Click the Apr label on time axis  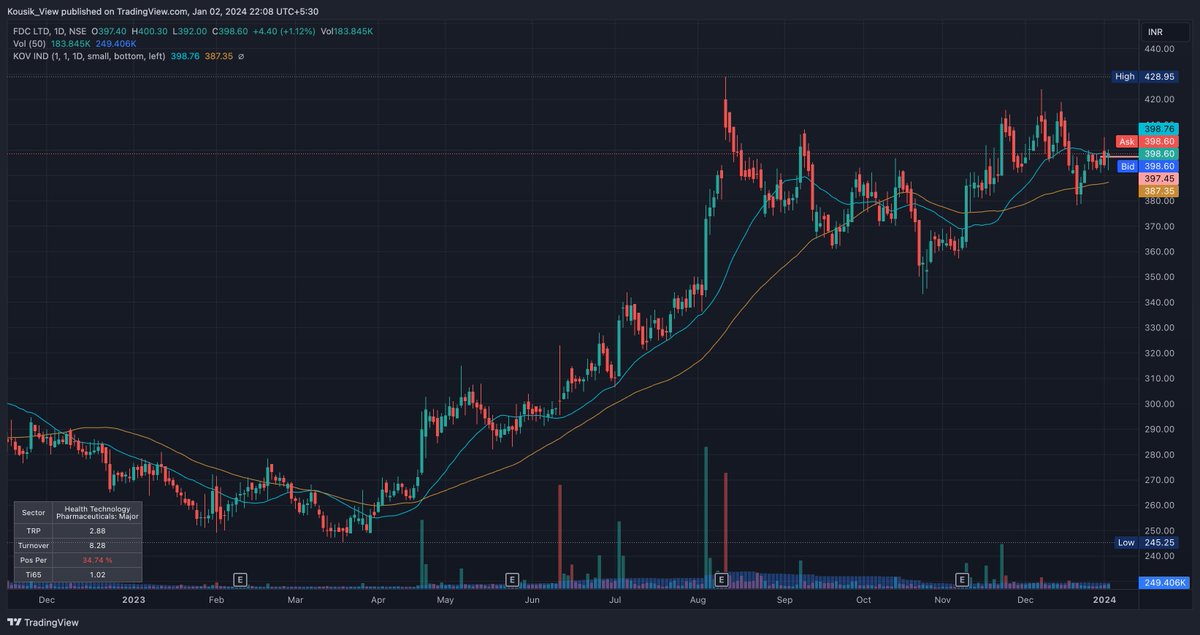[x=378, y=600]
